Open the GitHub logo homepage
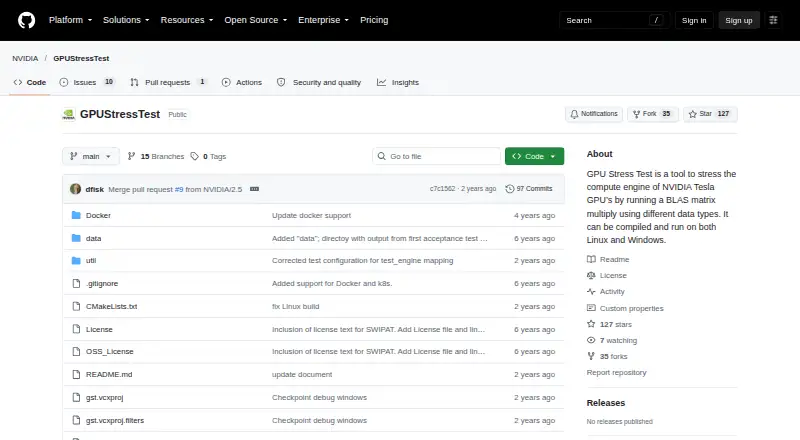Viewport: 800px width, 440px height. [x=27, y=20]
